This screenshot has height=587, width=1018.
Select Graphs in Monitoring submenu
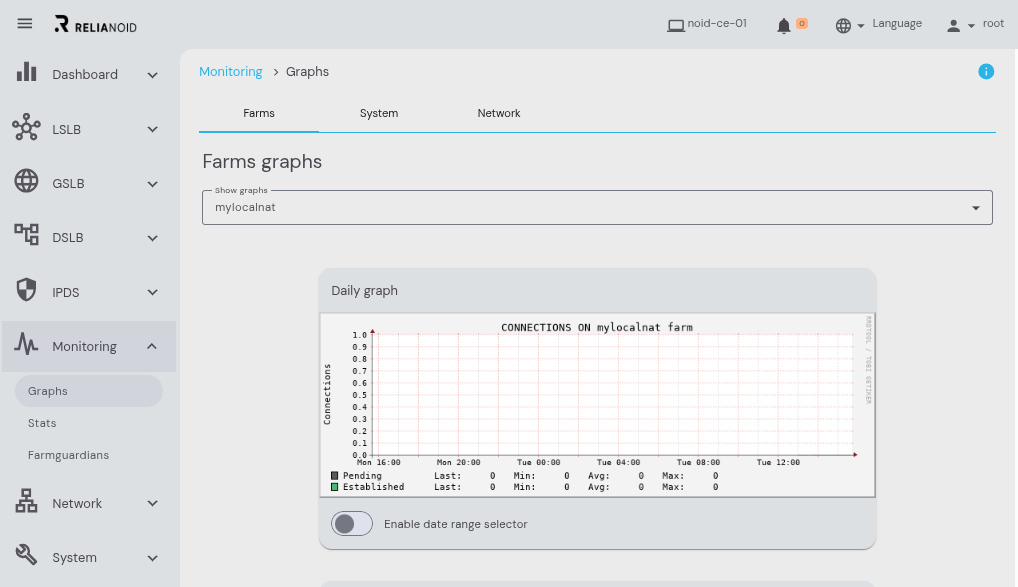click(89, 391)
